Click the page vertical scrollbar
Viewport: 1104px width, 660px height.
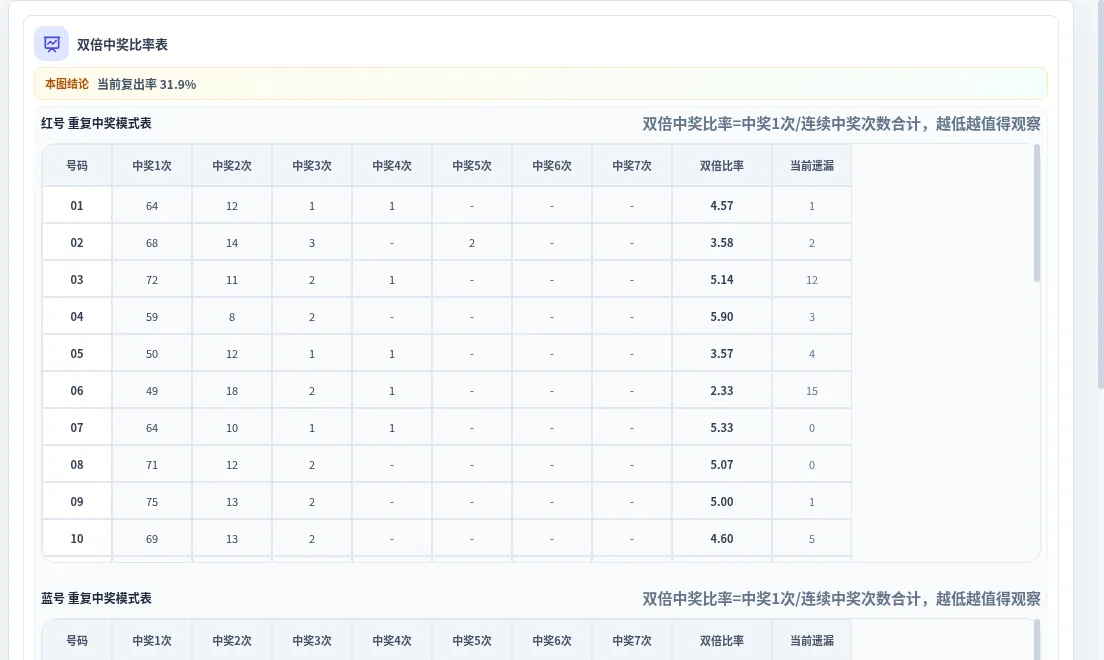[1100, 194]
